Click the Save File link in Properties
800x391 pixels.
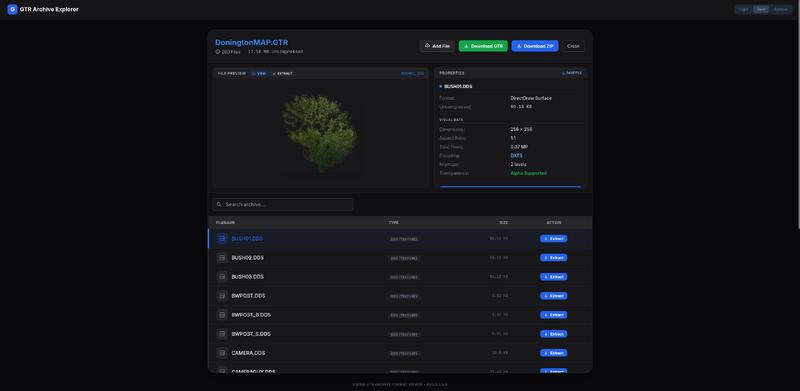572,73
